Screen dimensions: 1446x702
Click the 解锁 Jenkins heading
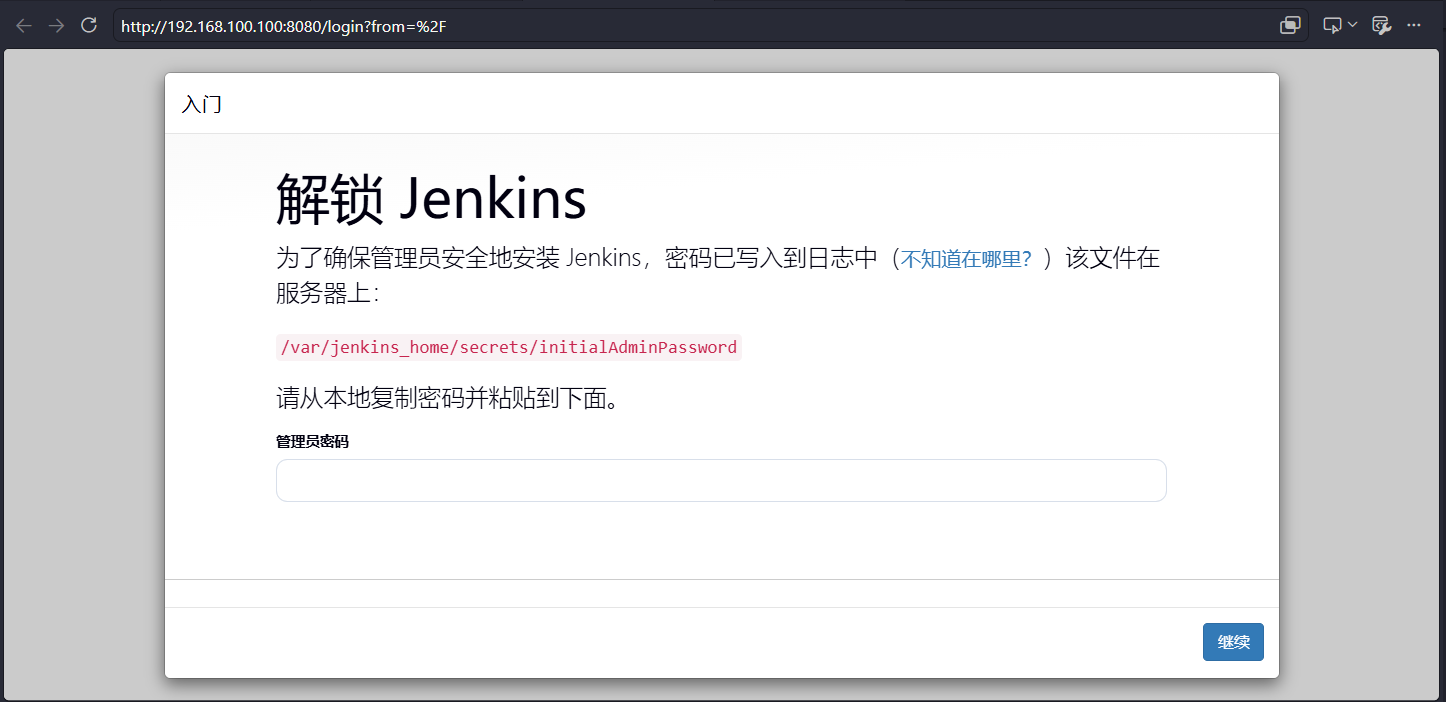pyautogui.click(x=431, y=199)
